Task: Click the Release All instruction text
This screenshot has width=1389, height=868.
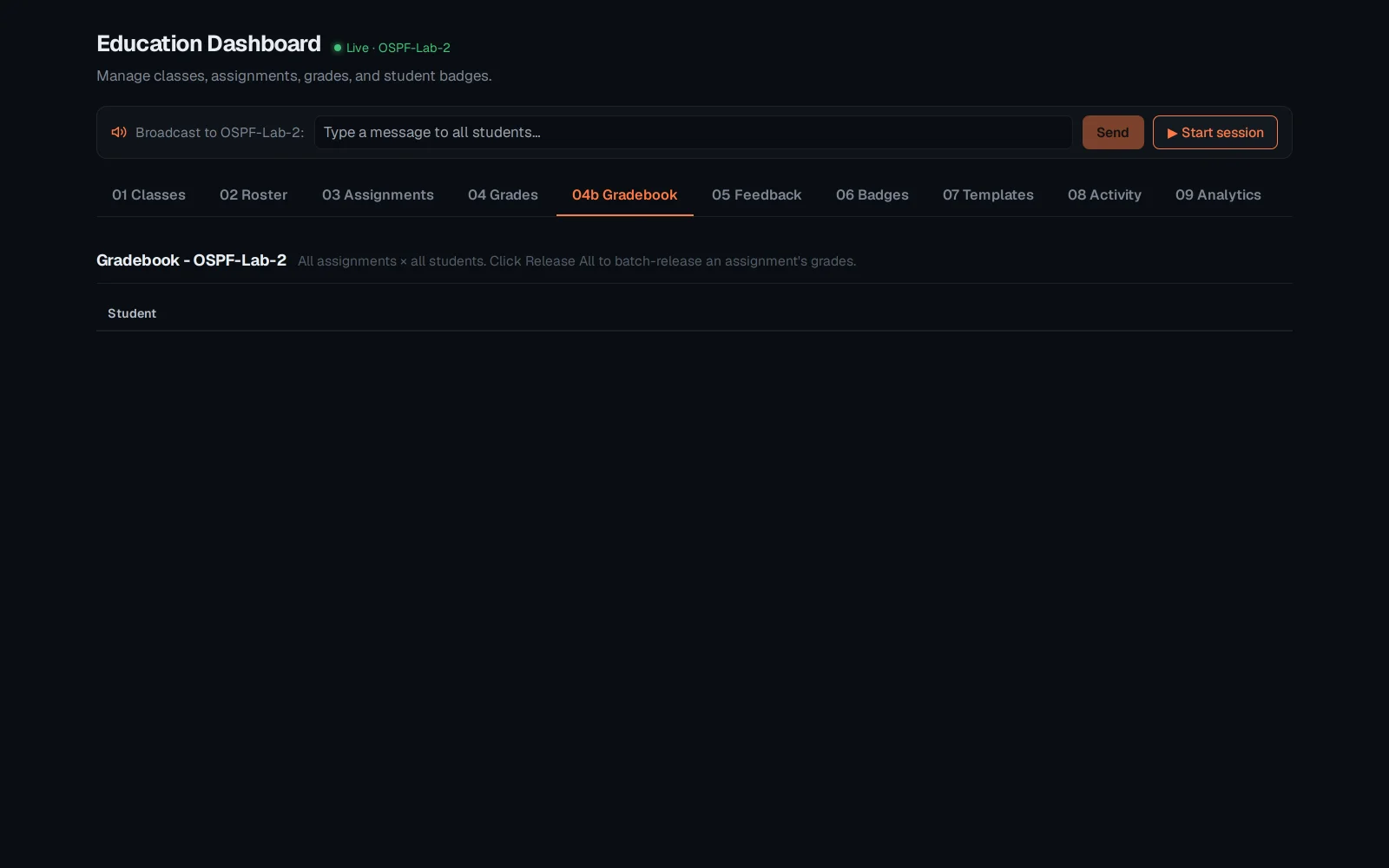Action: coord(576,261)
